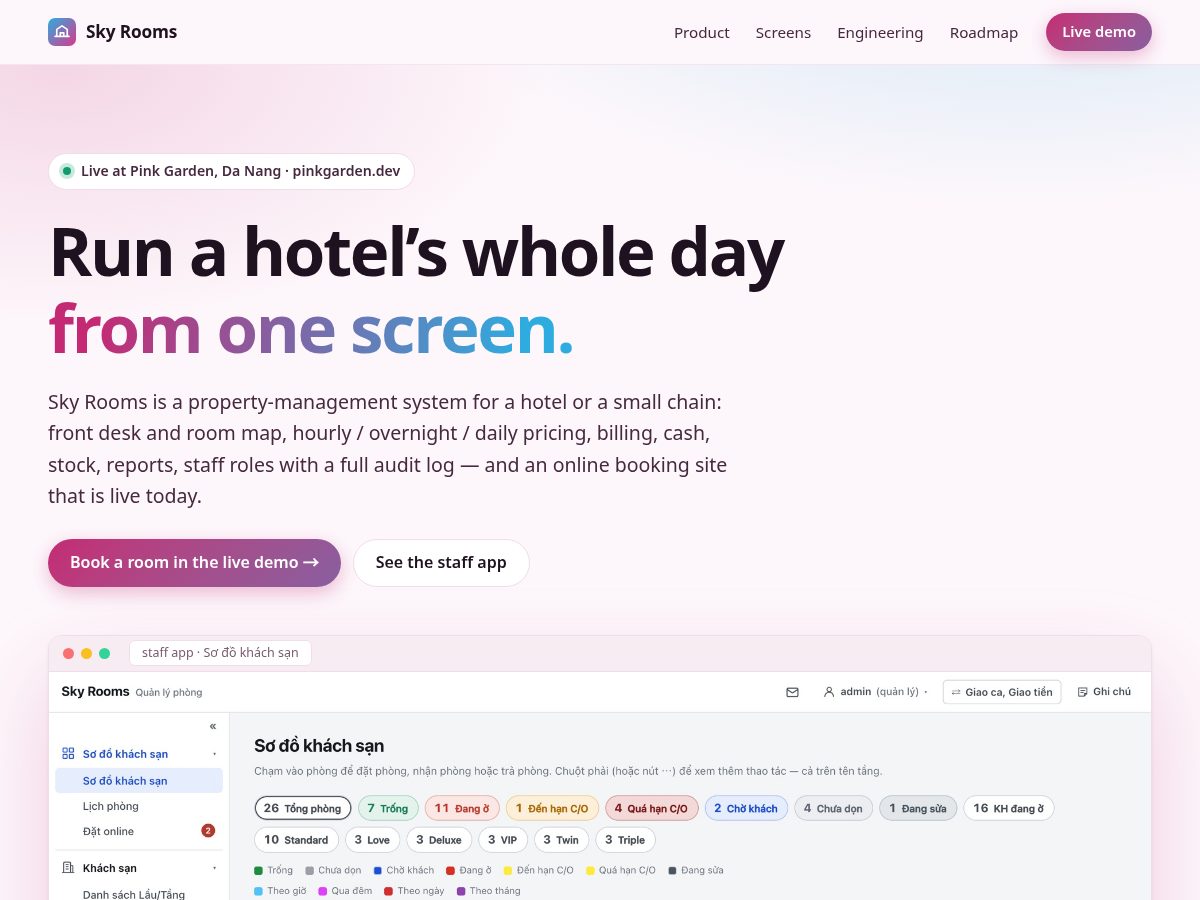Viewport: 1200px width, 900px height.
Task: Click the Giao ca, Giao tiền button
Action: click(x=1002, y=692)
